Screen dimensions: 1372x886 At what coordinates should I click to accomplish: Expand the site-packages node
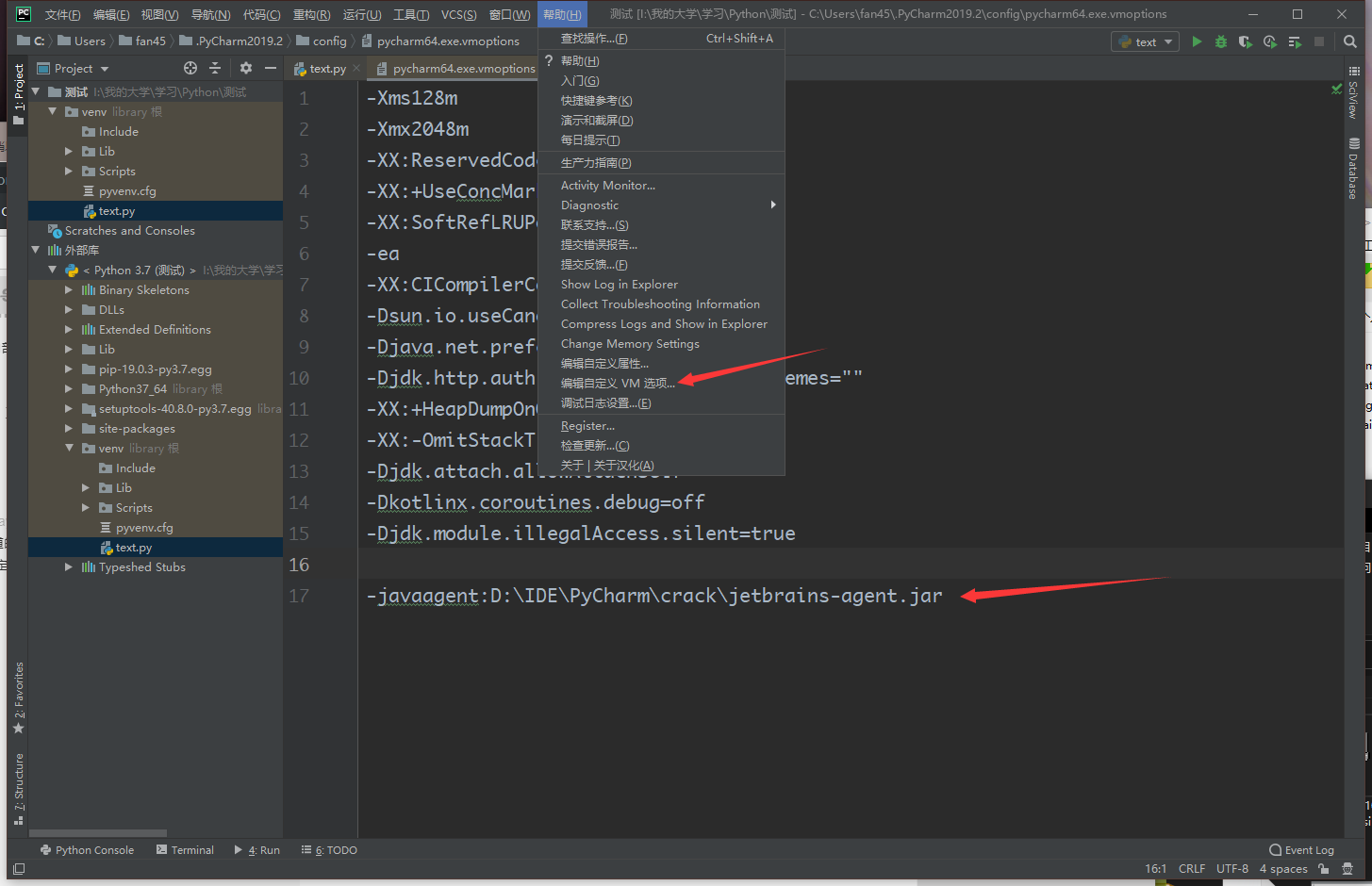click(x=69, y=428)
